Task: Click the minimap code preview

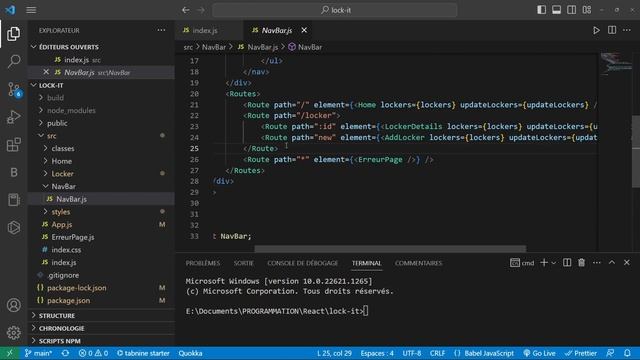Action: pyautogui.click(x=616, y=64)
